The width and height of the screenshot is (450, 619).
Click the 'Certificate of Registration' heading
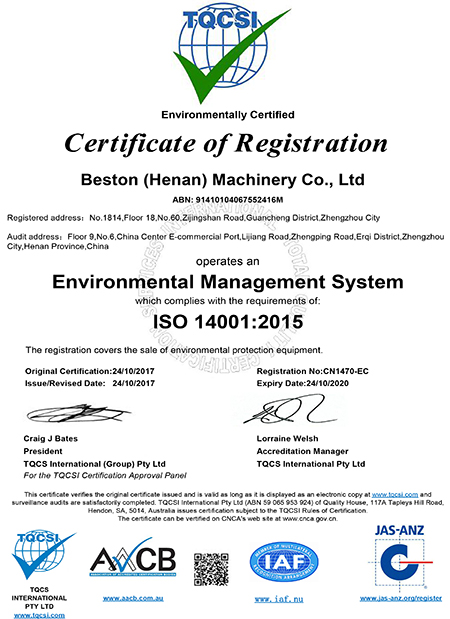click(226, 143)
